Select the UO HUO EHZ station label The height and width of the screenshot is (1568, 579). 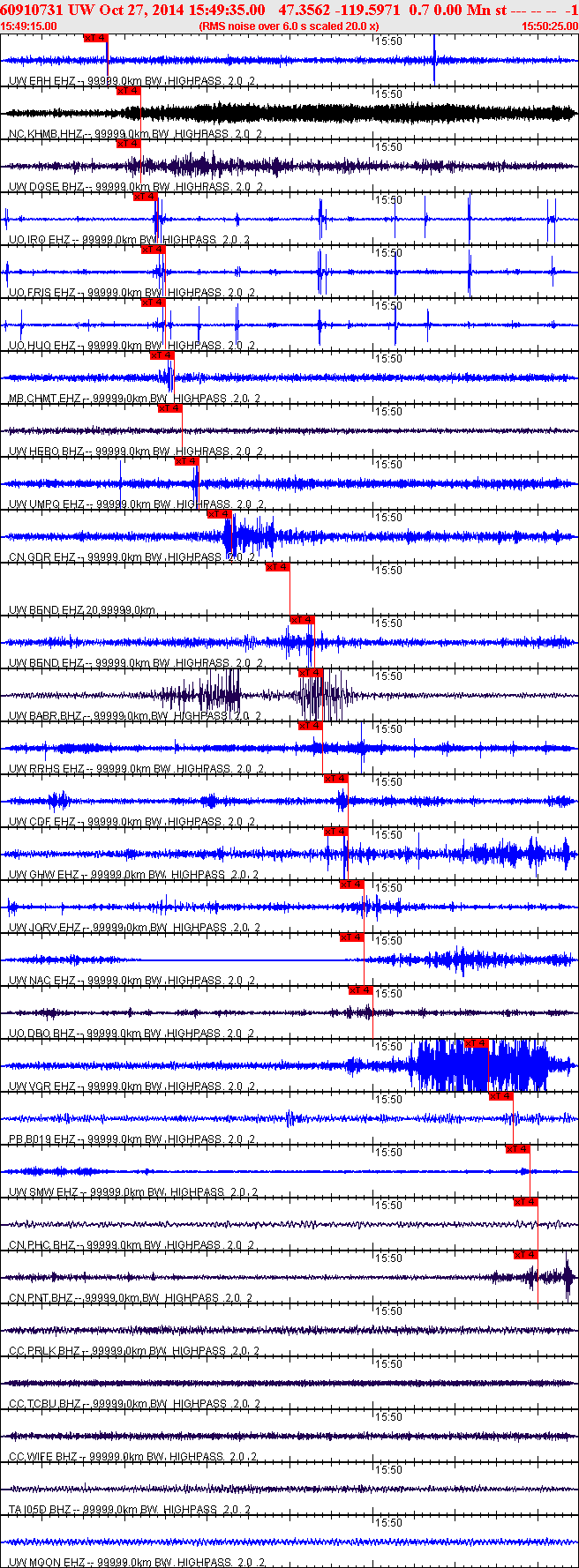(132, 346)
